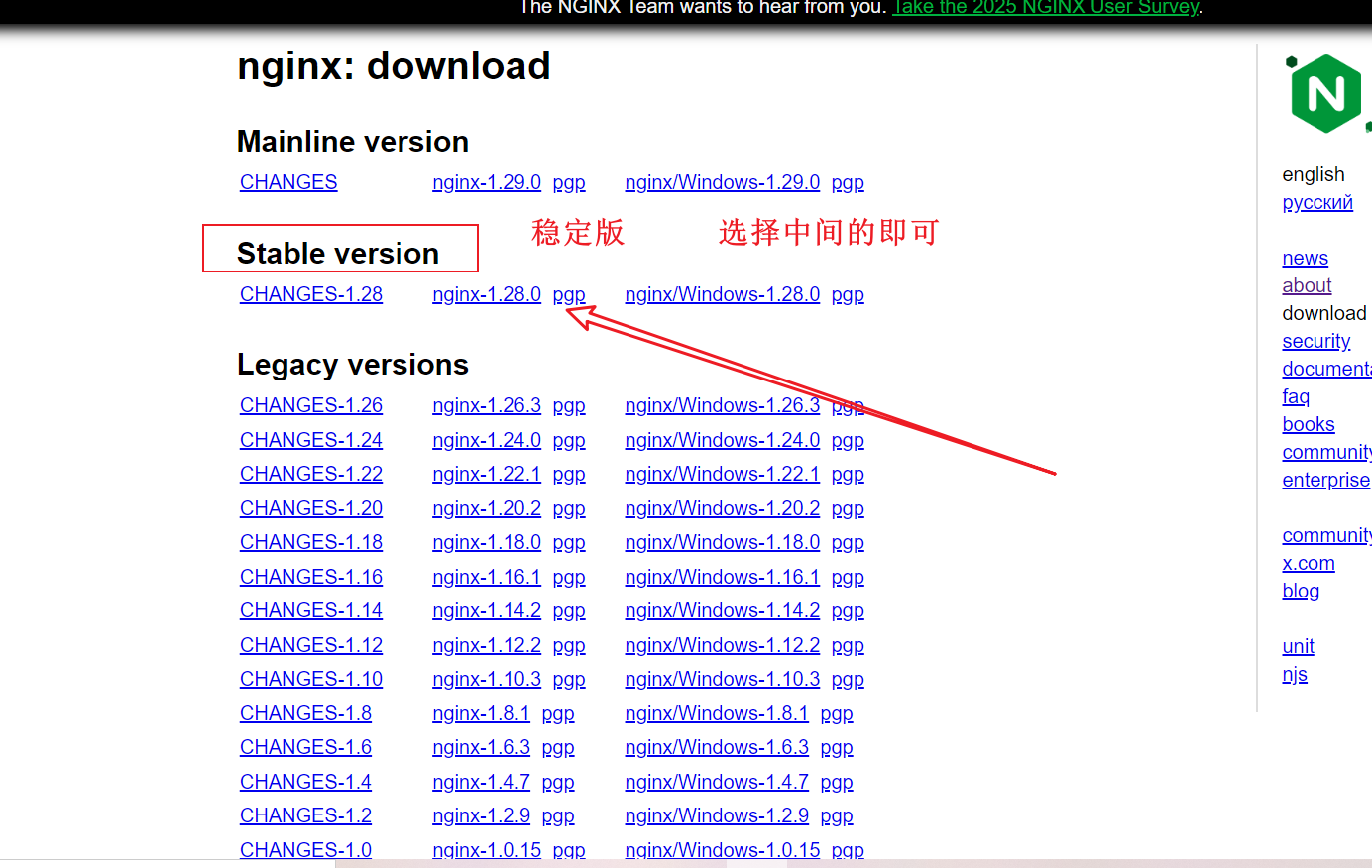Image resolution: width=1372 pixels, height=868 pixels.
Task: Download nginx/Windows-1.28.0
Action: pos(723,294)
